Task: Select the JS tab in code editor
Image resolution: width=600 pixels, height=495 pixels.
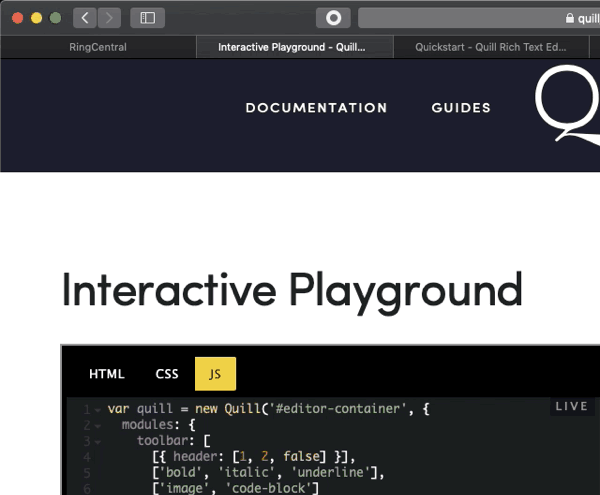Action: tap(215, 374)
